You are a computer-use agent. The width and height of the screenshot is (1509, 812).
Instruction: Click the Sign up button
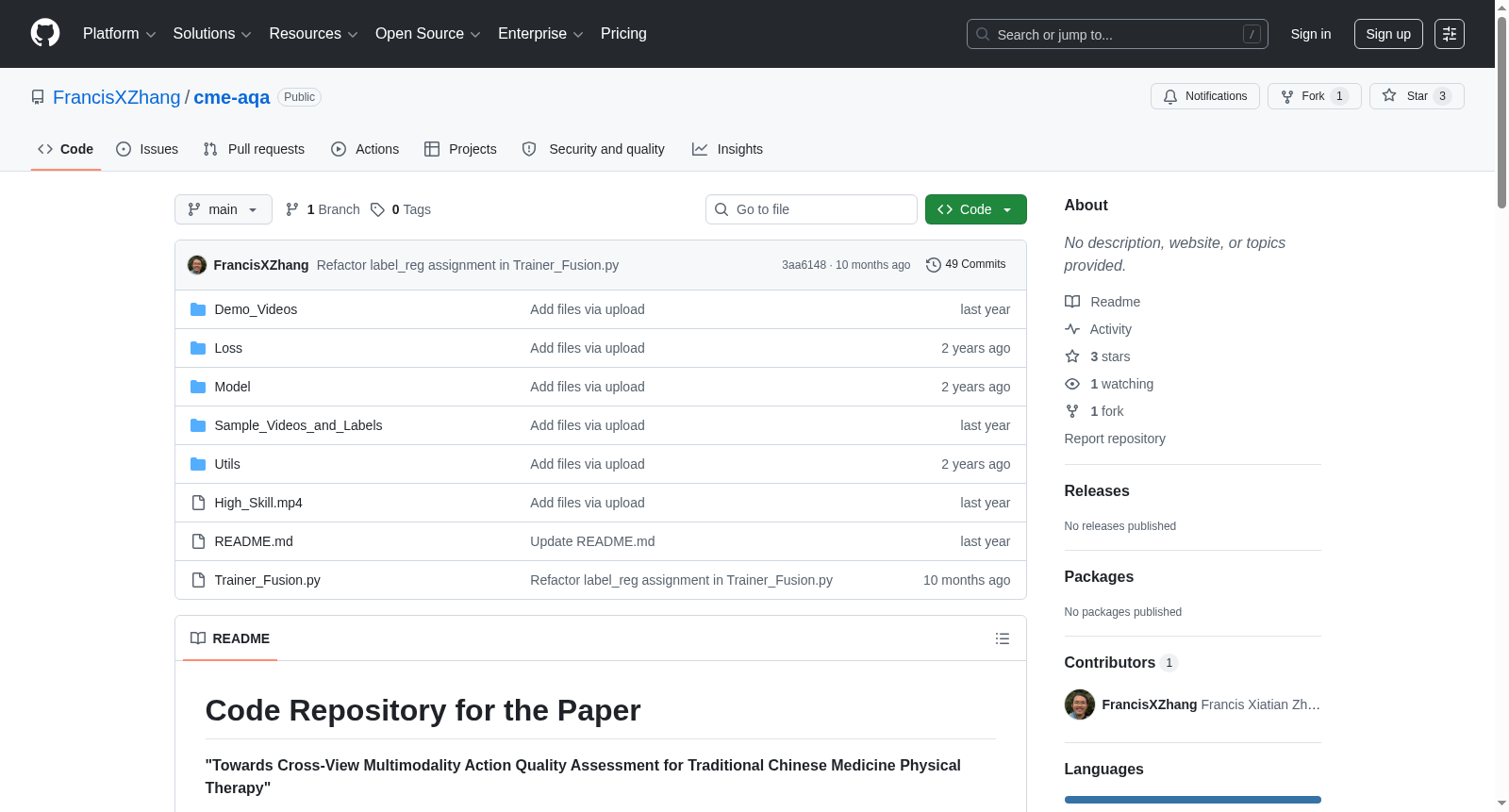1388,34
